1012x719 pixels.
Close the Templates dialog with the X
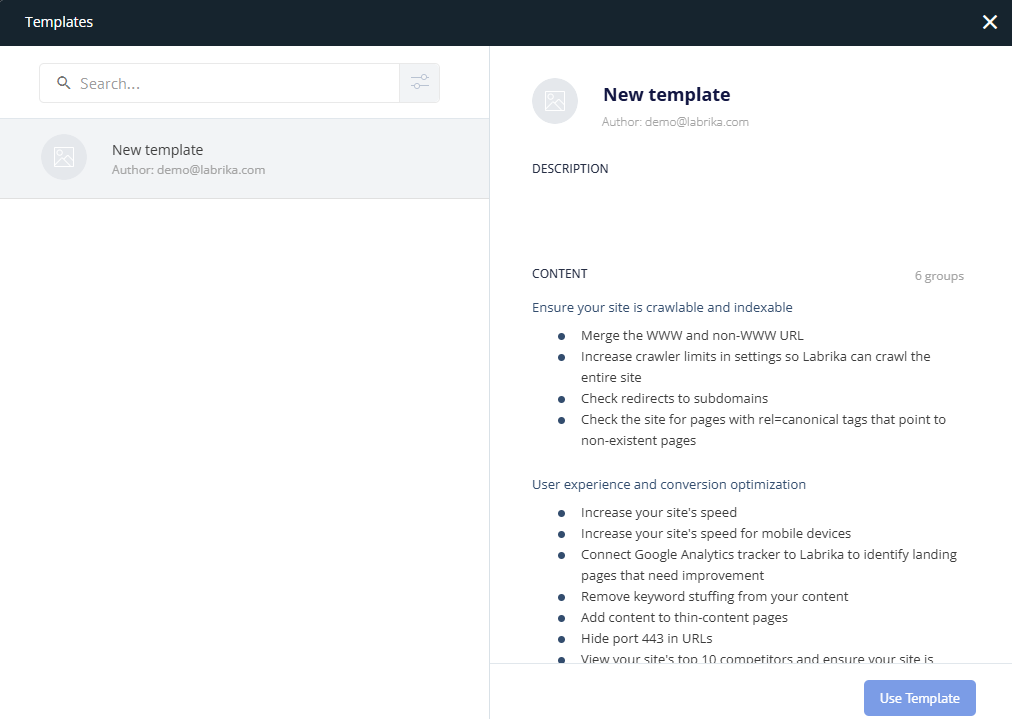tap(989, 22)
